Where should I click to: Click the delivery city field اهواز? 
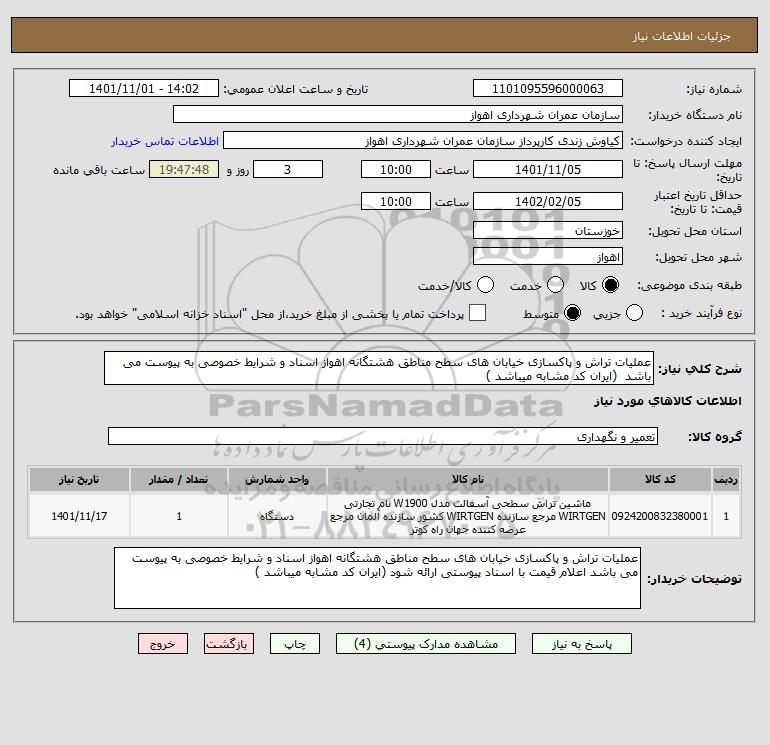point(548,256)
